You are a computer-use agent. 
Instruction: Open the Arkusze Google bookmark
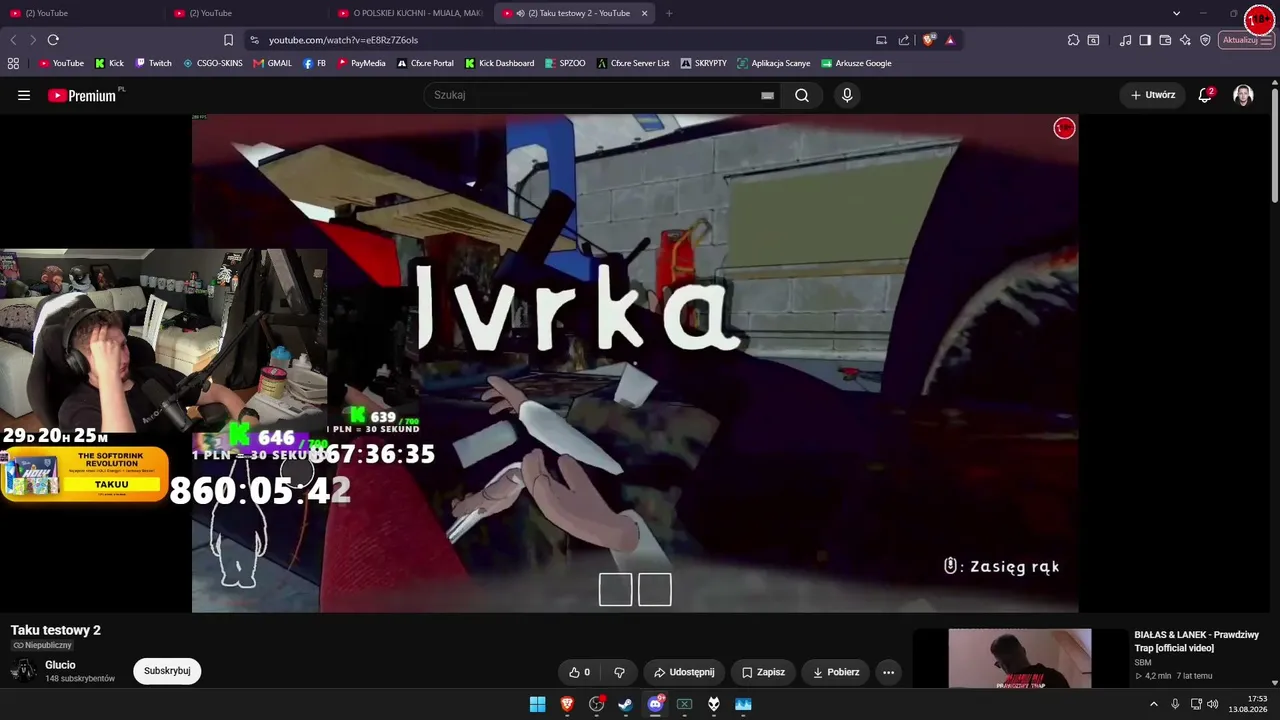tap(856, 63)
